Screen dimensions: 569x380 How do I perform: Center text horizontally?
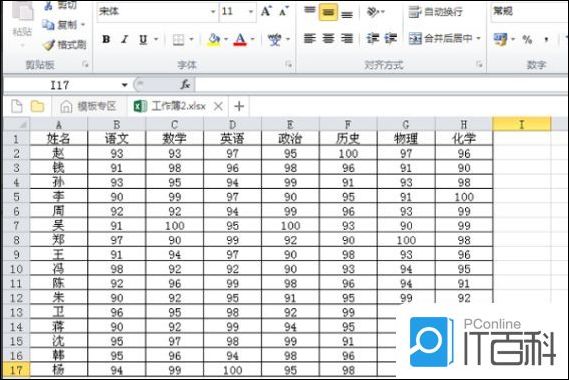(x=328, y=38)
